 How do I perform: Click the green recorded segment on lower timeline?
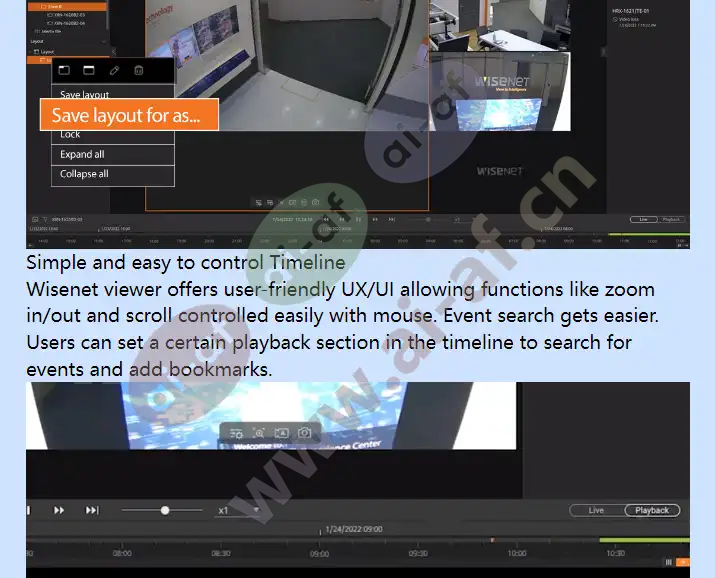(x=644, y=540)
